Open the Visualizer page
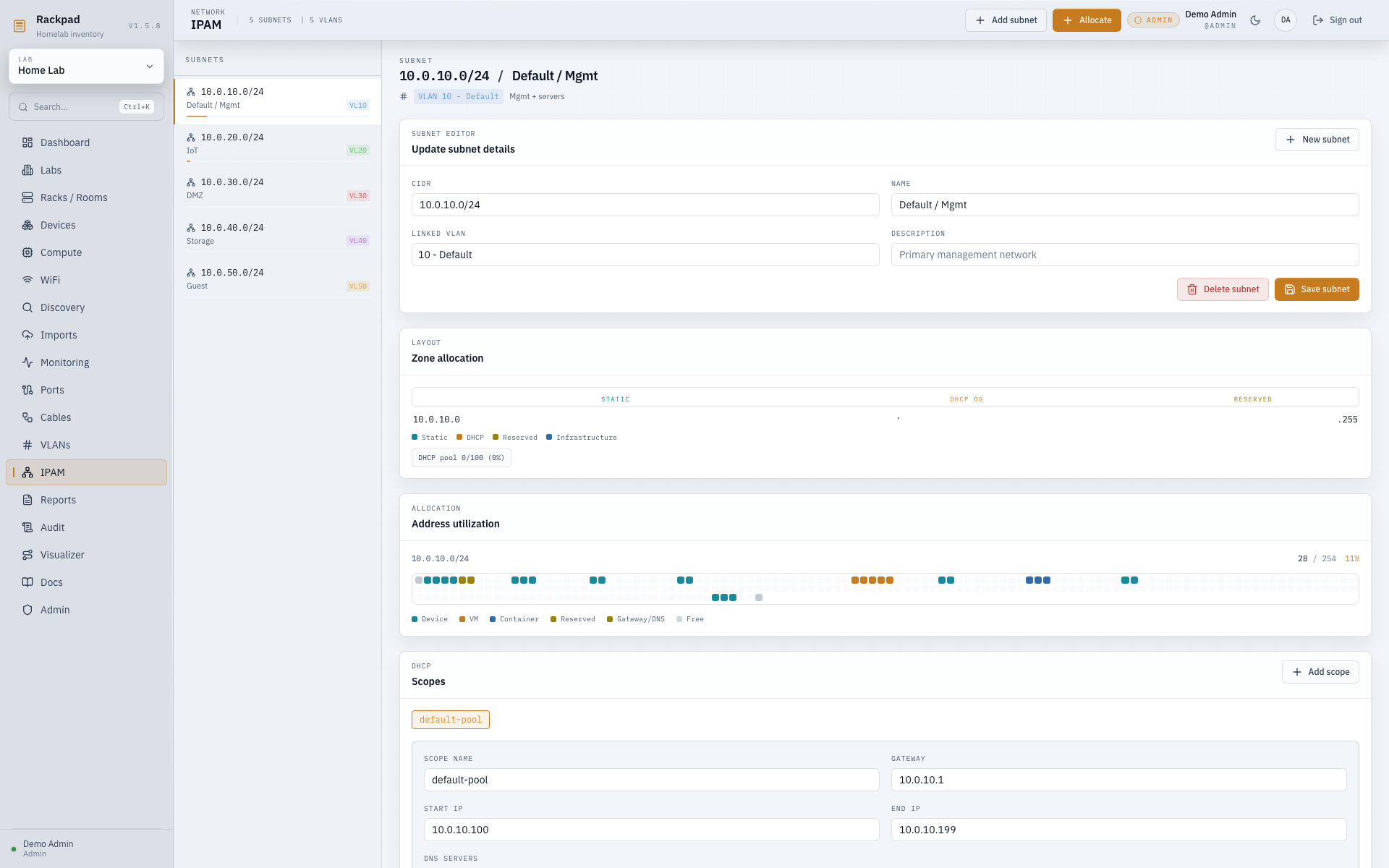1389x868 pixels. (x=86, y=555)
